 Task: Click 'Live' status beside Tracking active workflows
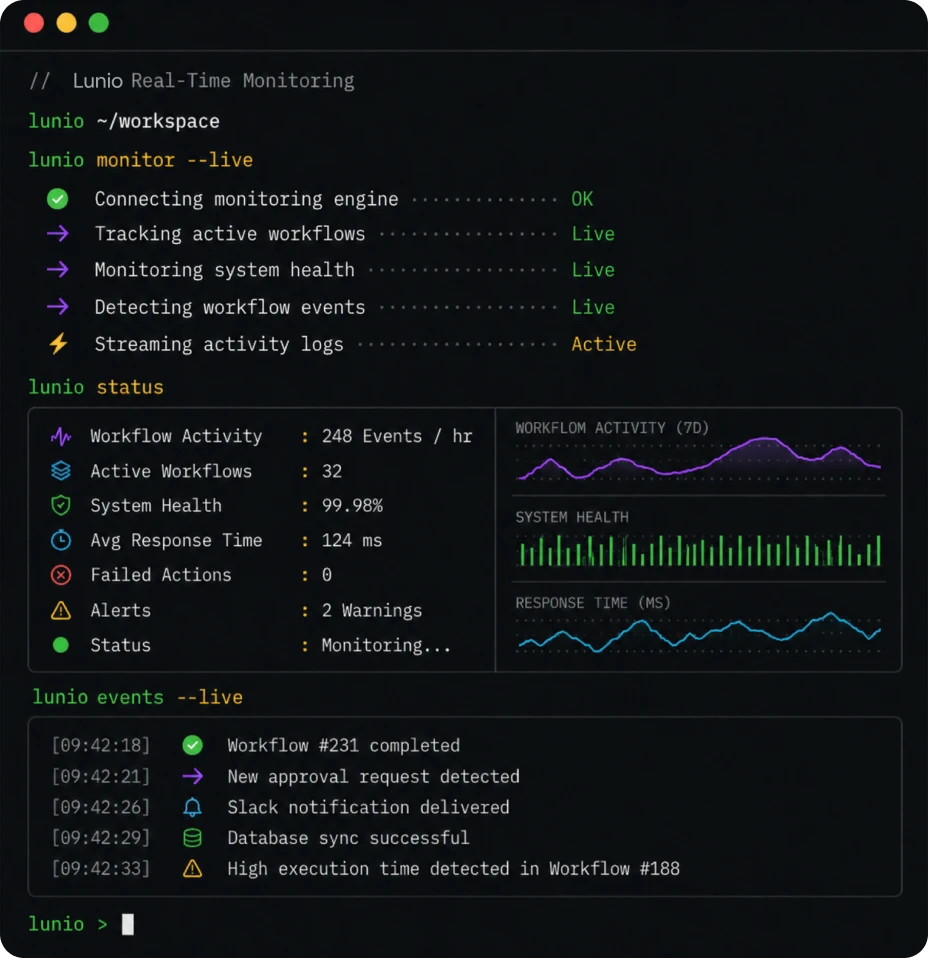pos(593,233)
